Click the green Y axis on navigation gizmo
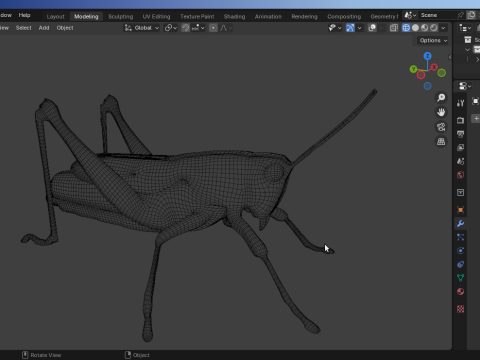Screen dimensions: 480x360 coord(413,69)
